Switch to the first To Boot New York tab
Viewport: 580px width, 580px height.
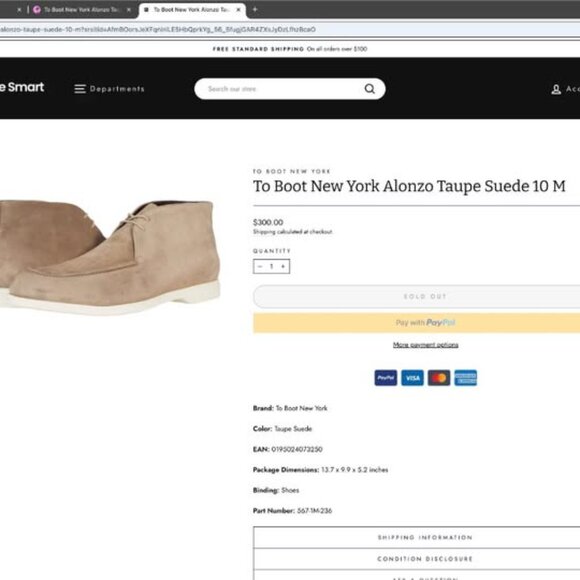coord(81,10)
